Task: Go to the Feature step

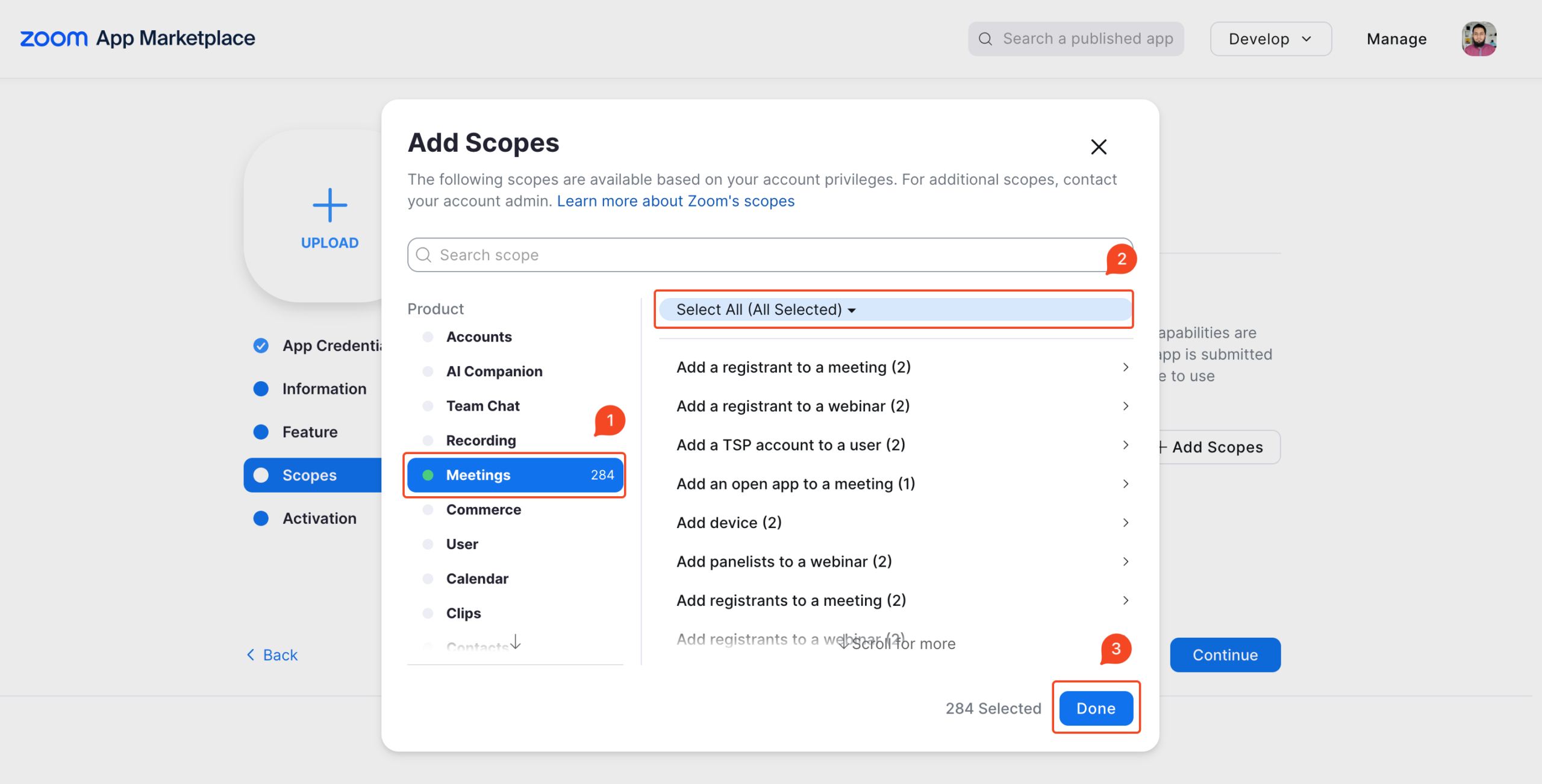Action: click(x=295, y=432)
